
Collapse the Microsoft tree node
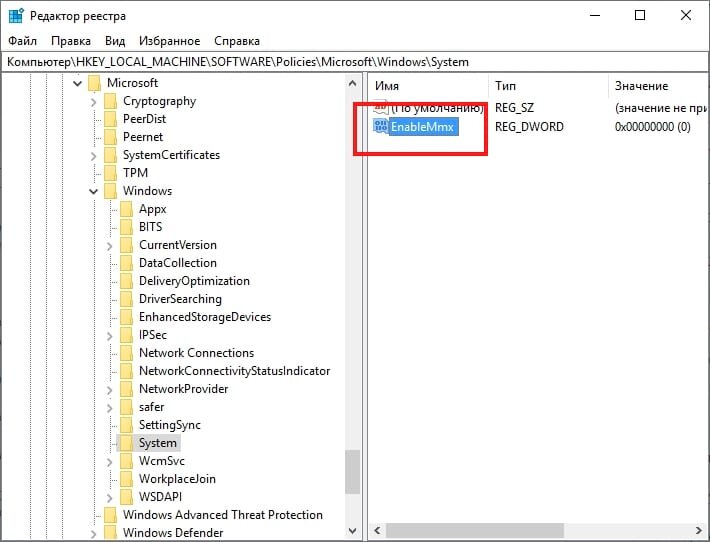77,83
